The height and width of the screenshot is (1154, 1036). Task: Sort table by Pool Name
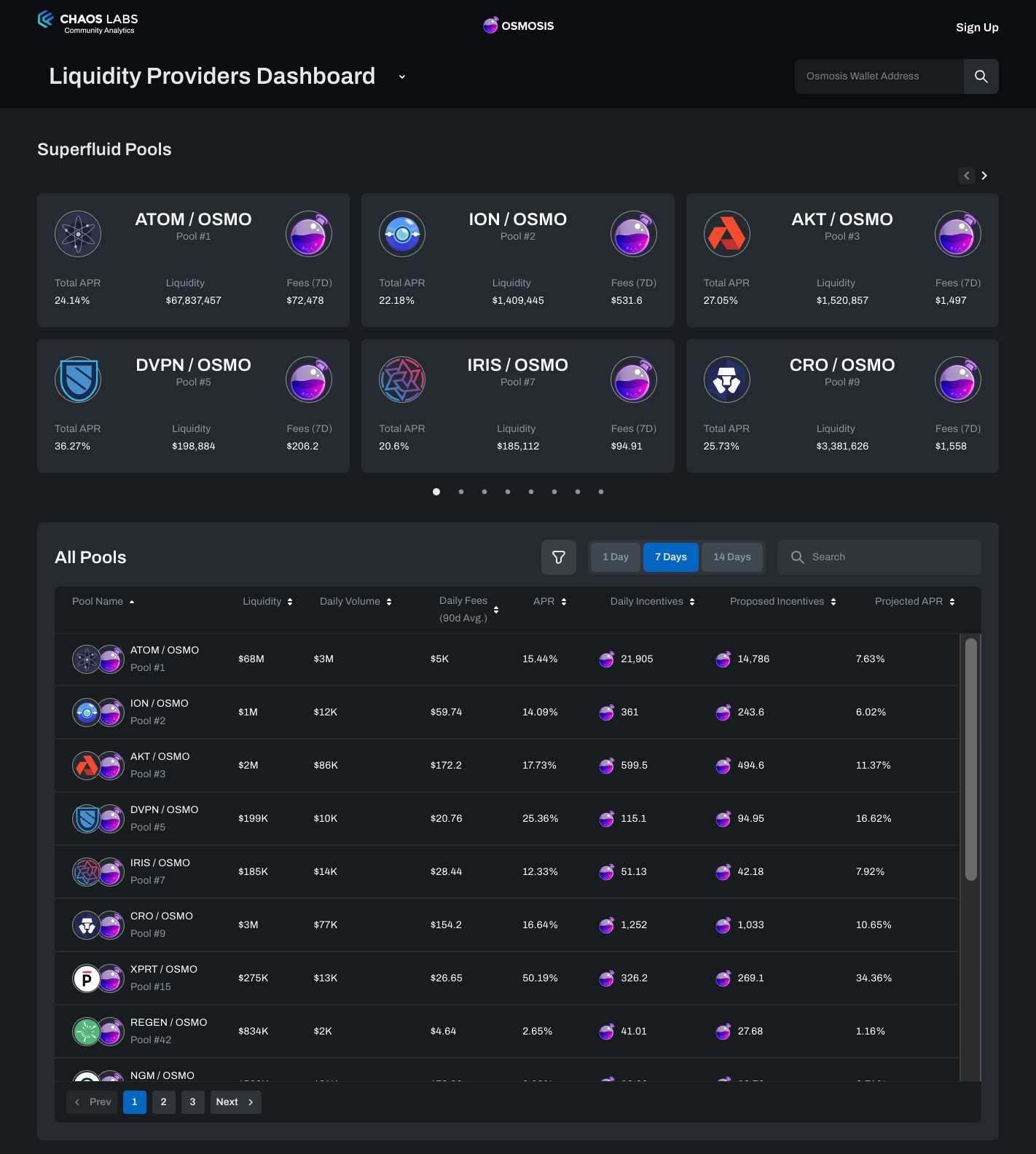103,602
